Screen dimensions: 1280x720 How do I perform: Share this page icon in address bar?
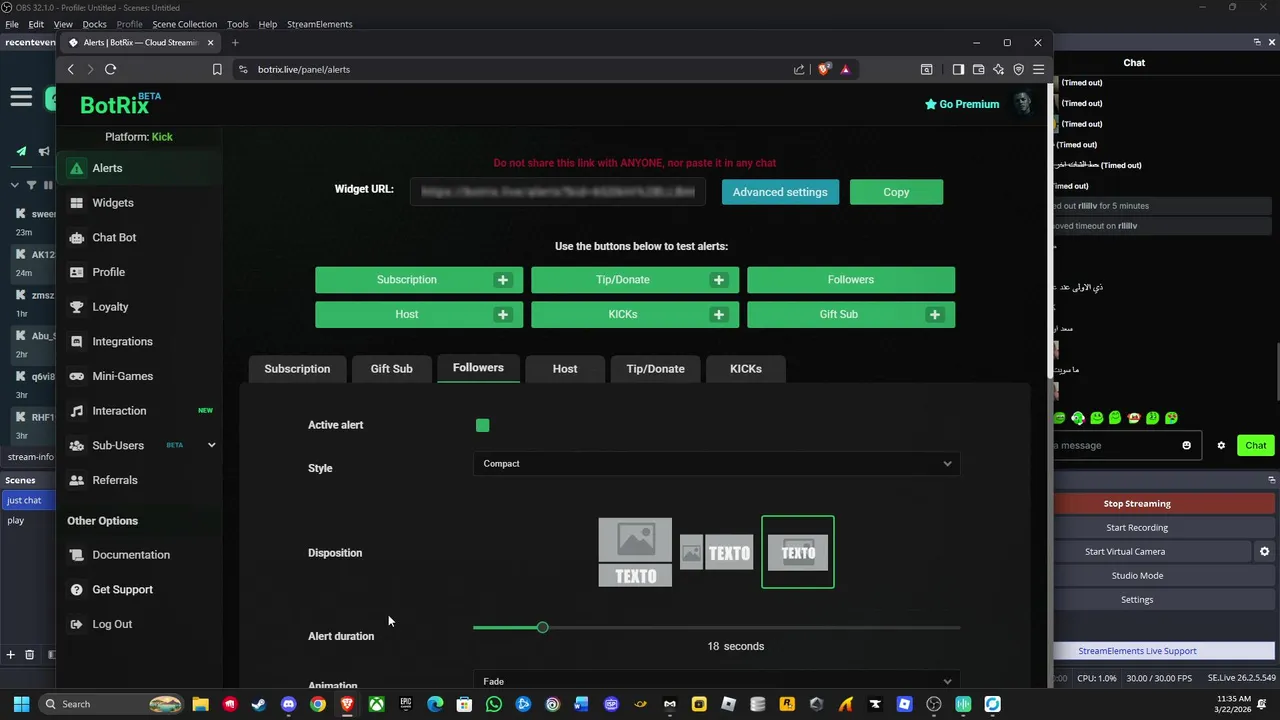coord(799,69)
